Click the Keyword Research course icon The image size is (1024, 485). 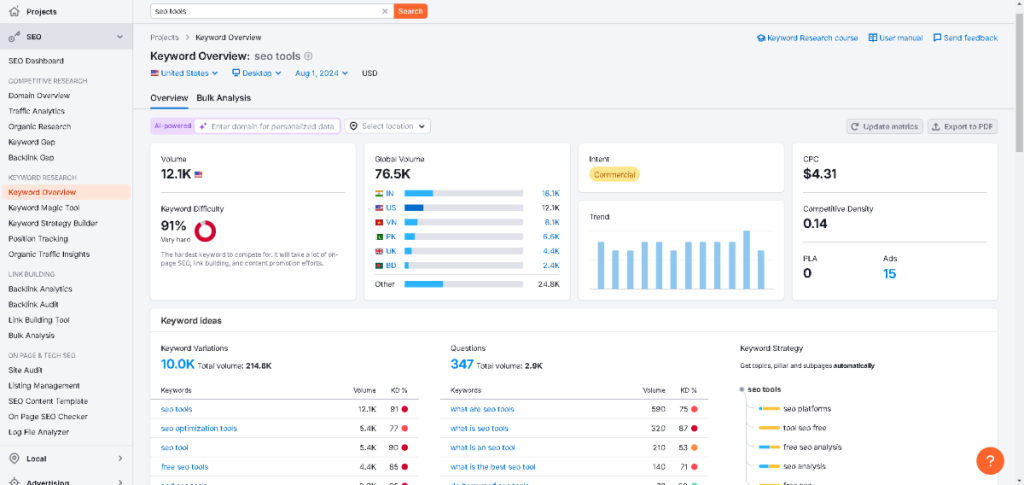761,38
